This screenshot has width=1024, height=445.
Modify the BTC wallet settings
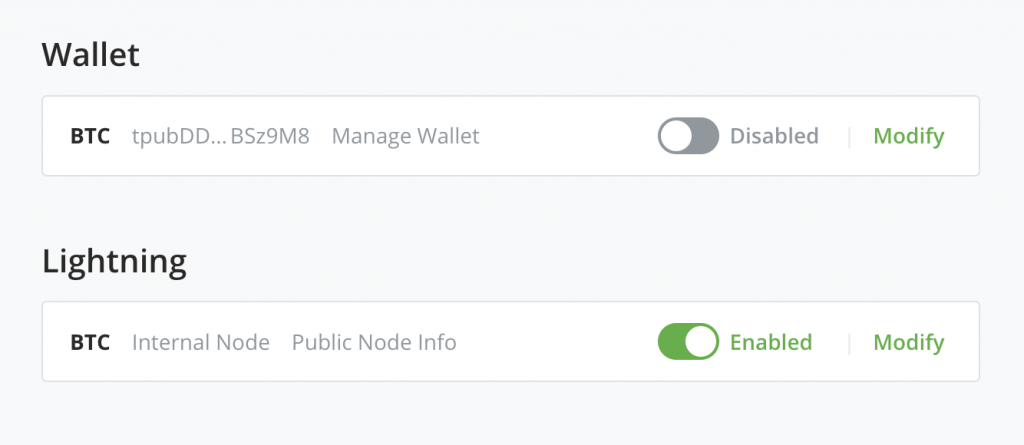(x=909, y=136)
